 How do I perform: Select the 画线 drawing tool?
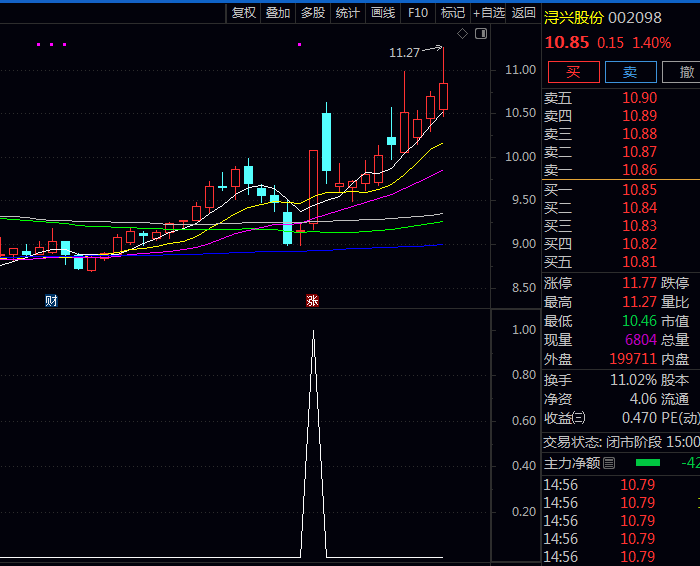[383, 13]
